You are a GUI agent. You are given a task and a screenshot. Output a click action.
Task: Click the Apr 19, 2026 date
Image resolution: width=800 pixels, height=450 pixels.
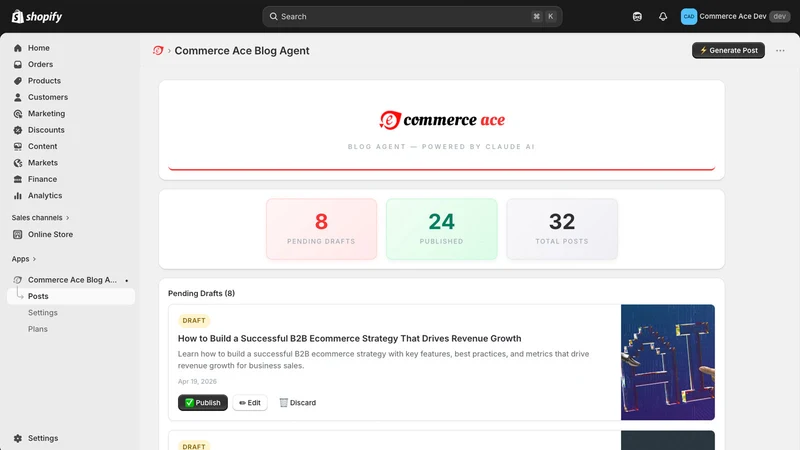(197, 381)
